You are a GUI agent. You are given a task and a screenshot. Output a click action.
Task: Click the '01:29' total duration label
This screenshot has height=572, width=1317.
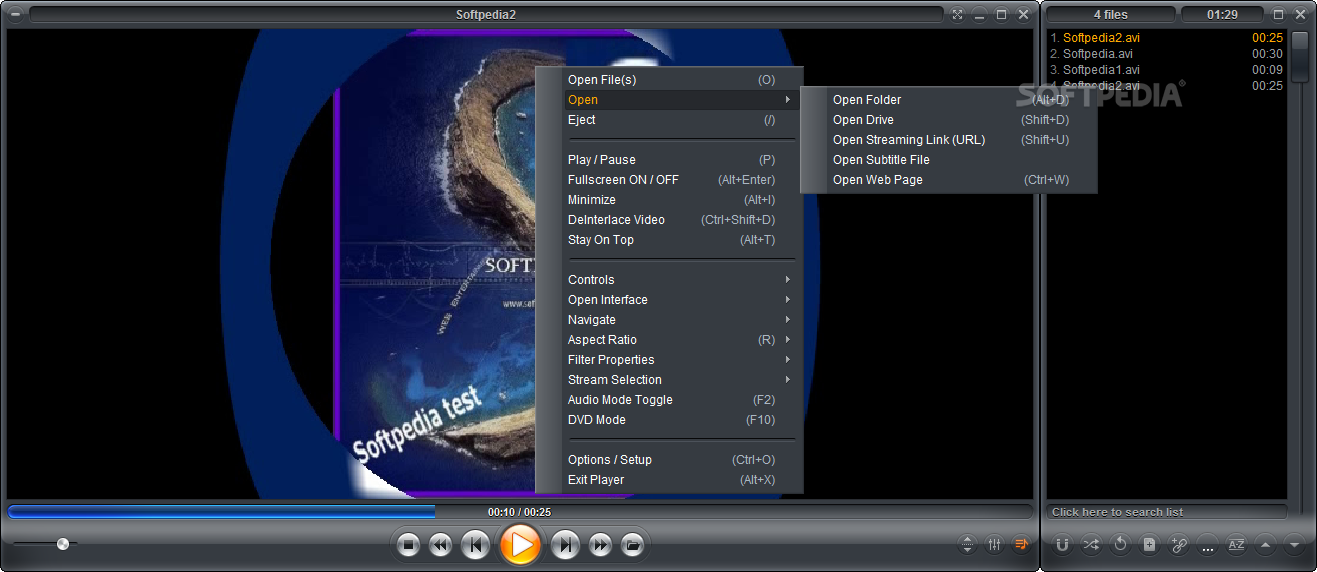(x=1222, y=15)
